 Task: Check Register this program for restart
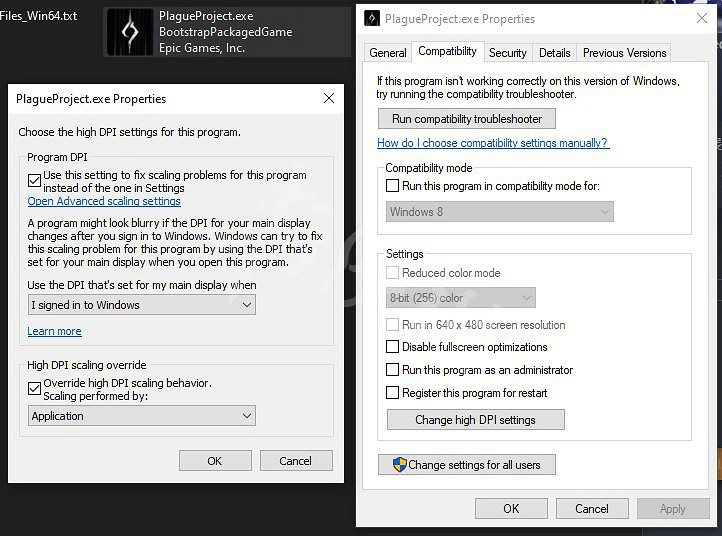coord(393,393)
